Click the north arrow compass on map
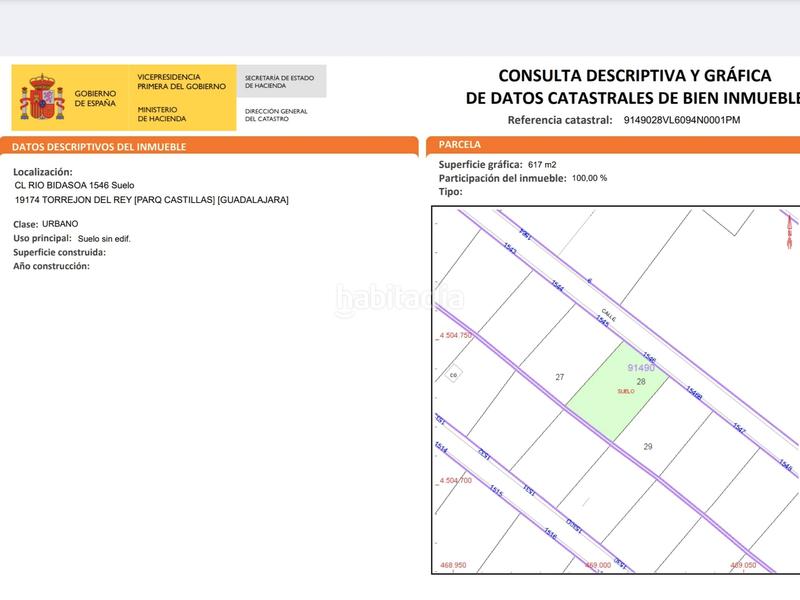This screenshot has width=800, height=600. [x=790, y=234]
